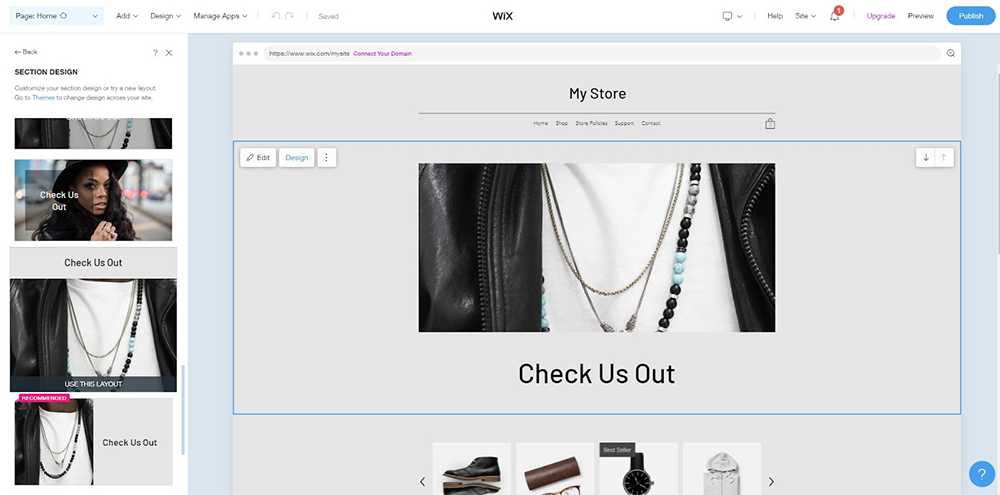This screenshot has height=495, width=1000.
Task: Open the notifications bell
Action: pyautogui.click(x=835, y=16)
